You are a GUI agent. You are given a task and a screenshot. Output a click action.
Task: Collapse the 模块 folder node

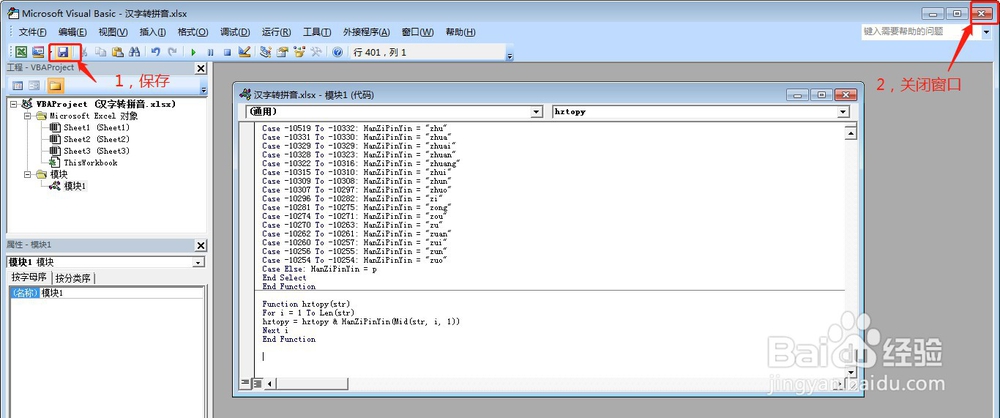(x=27, y=174)
